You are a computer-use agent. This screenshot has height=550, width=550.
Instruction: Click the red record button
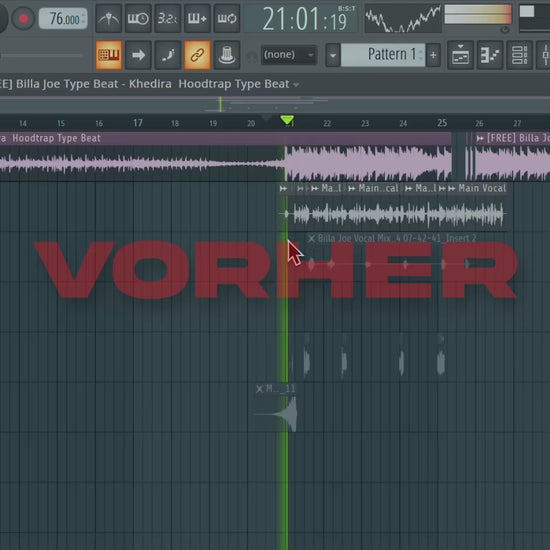[24, 18]
